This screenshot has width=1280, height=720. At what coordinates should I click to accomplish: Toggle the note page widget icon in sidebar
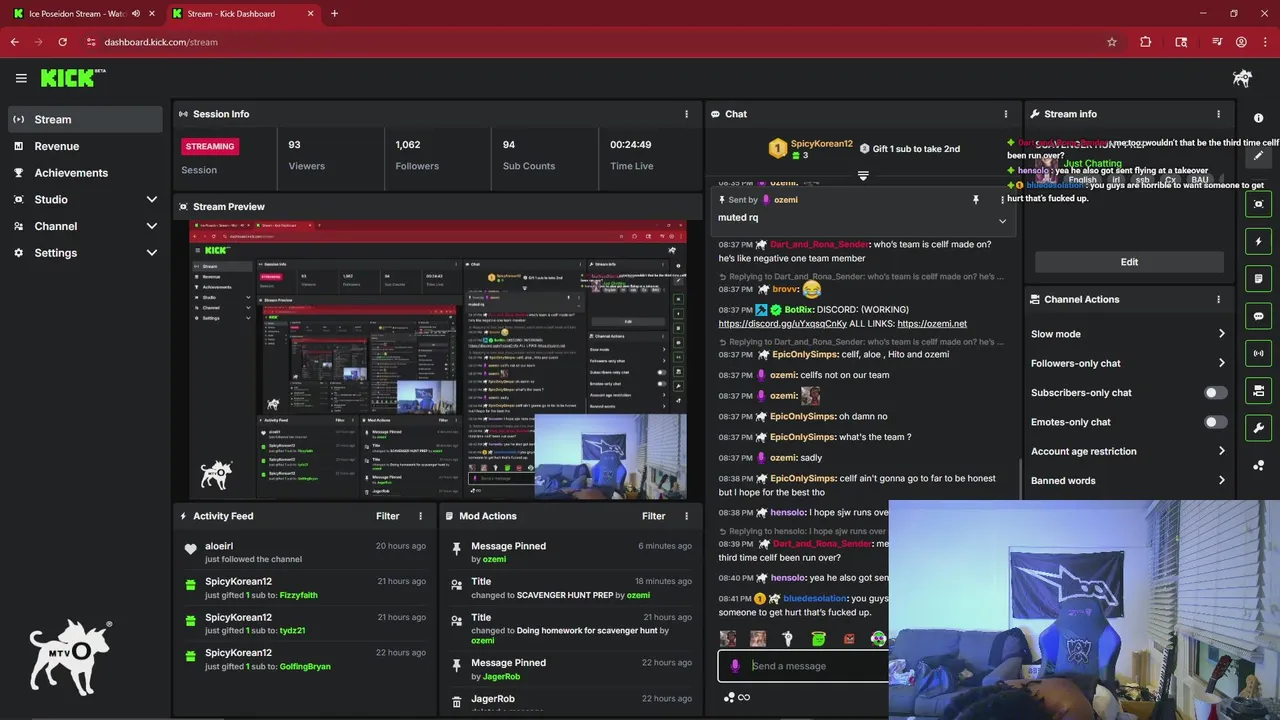tap(1258, 279)
